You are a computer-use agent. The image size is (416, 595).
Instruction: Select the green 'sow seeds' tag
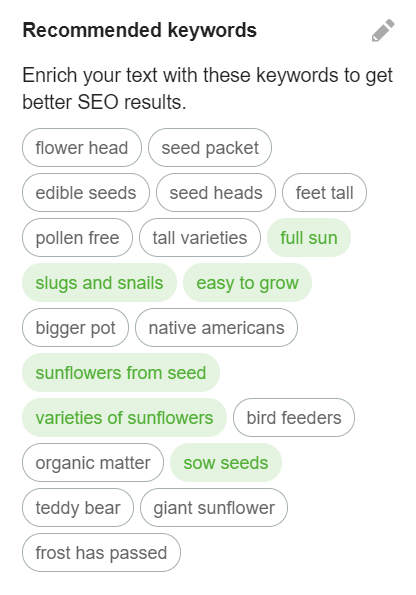tap(226, 463)
